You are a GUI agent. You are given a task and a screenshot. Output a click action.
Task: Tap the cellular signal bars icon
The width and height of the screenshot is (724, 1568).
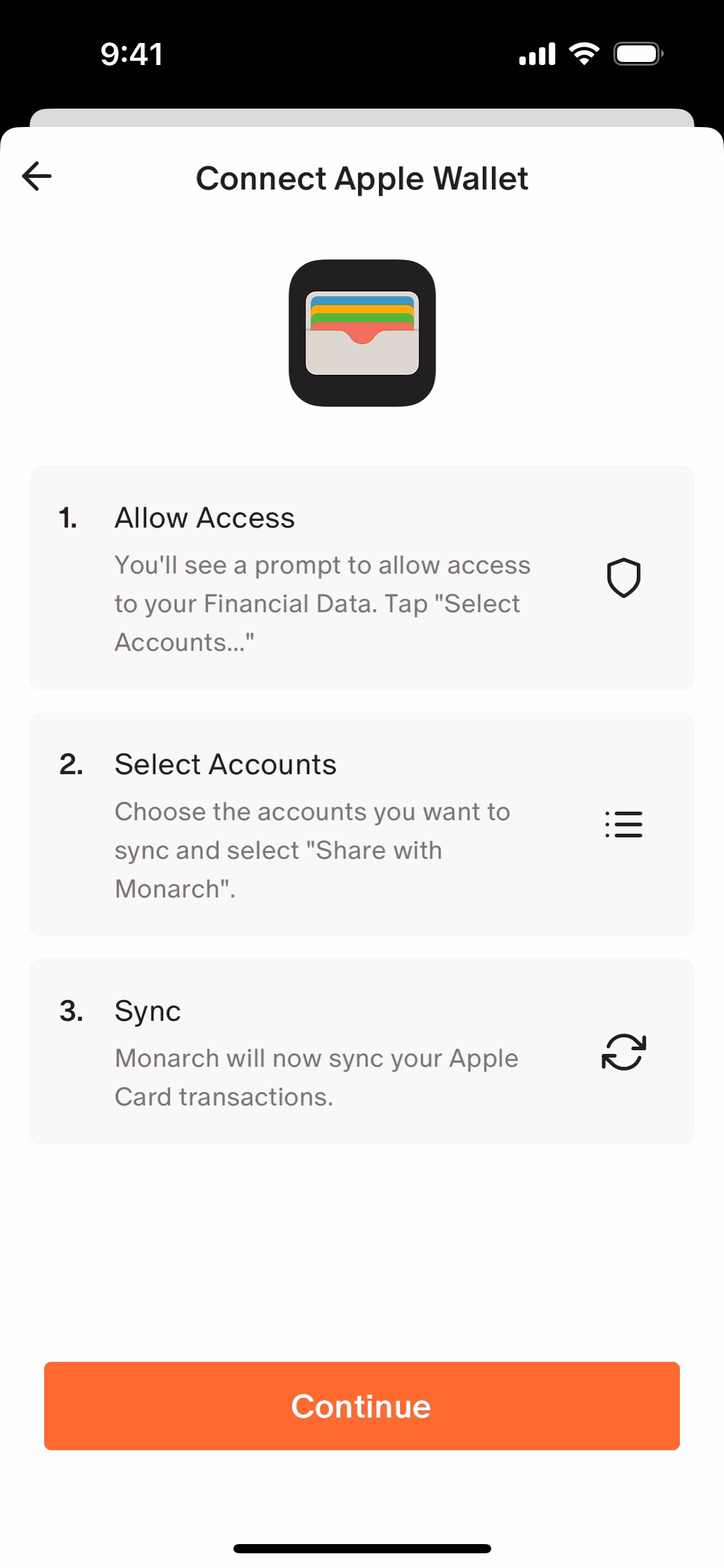click(x=537, y=54)
